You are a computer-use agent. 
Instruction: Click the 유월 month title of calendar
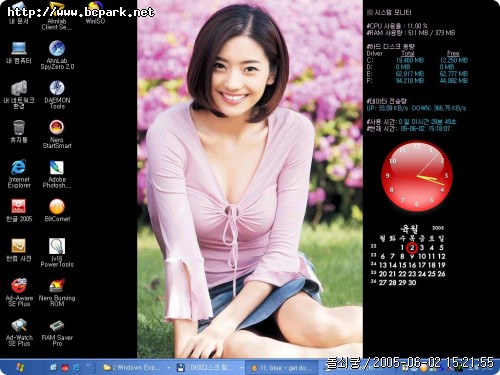pos(409,229)
